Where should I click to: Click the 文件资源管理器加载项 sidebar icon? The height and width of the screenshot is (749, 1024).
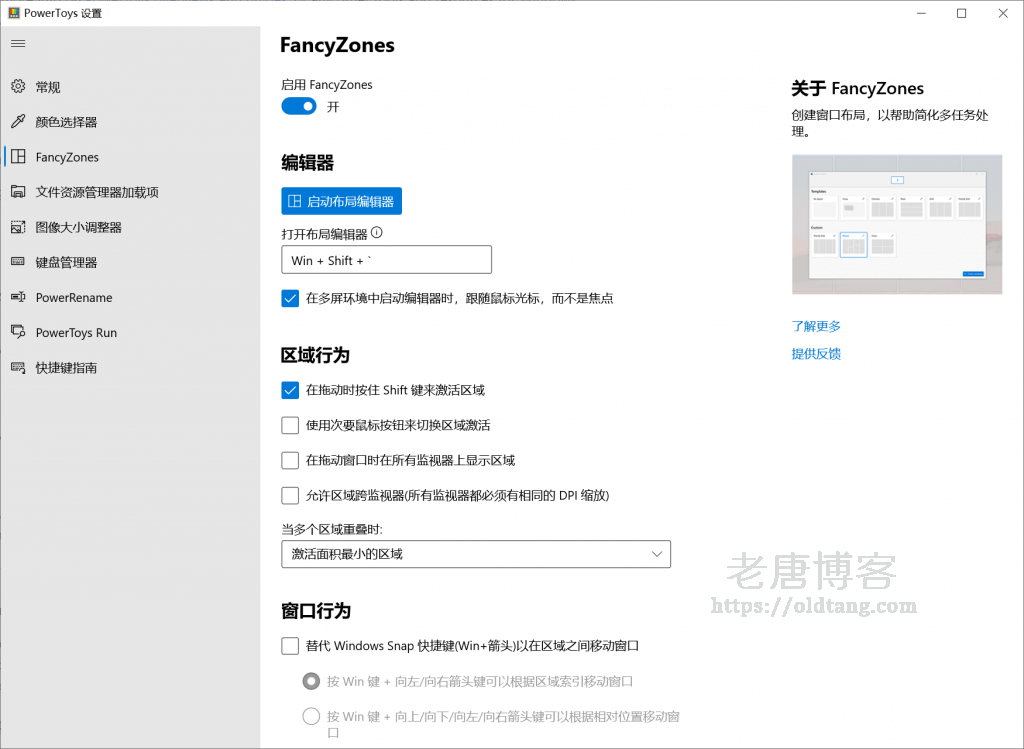coord(18,192)
